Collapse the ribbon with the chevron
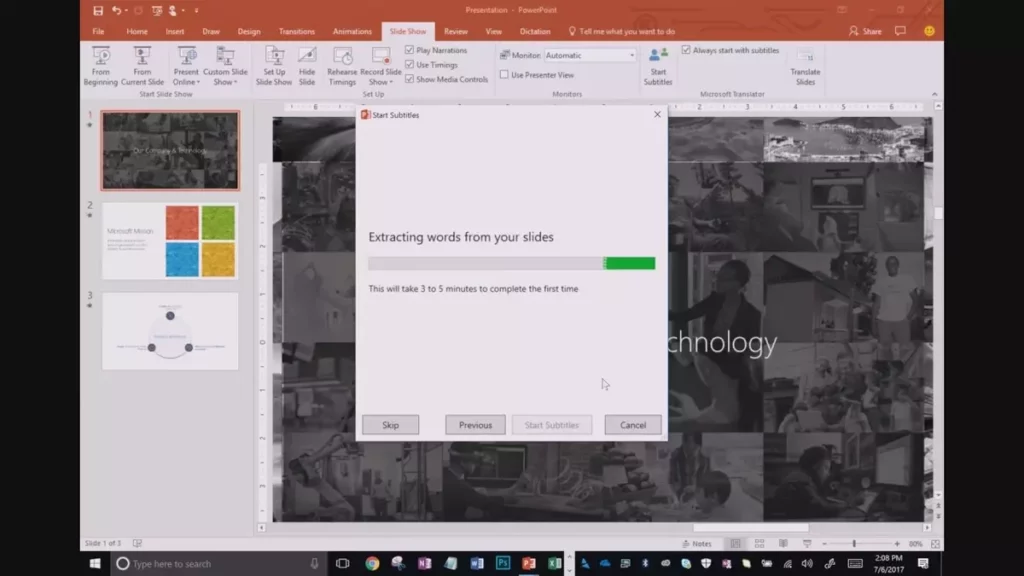Image resolution: width=1024 pixels, height=576 pixels. click(x=935, y=94)
